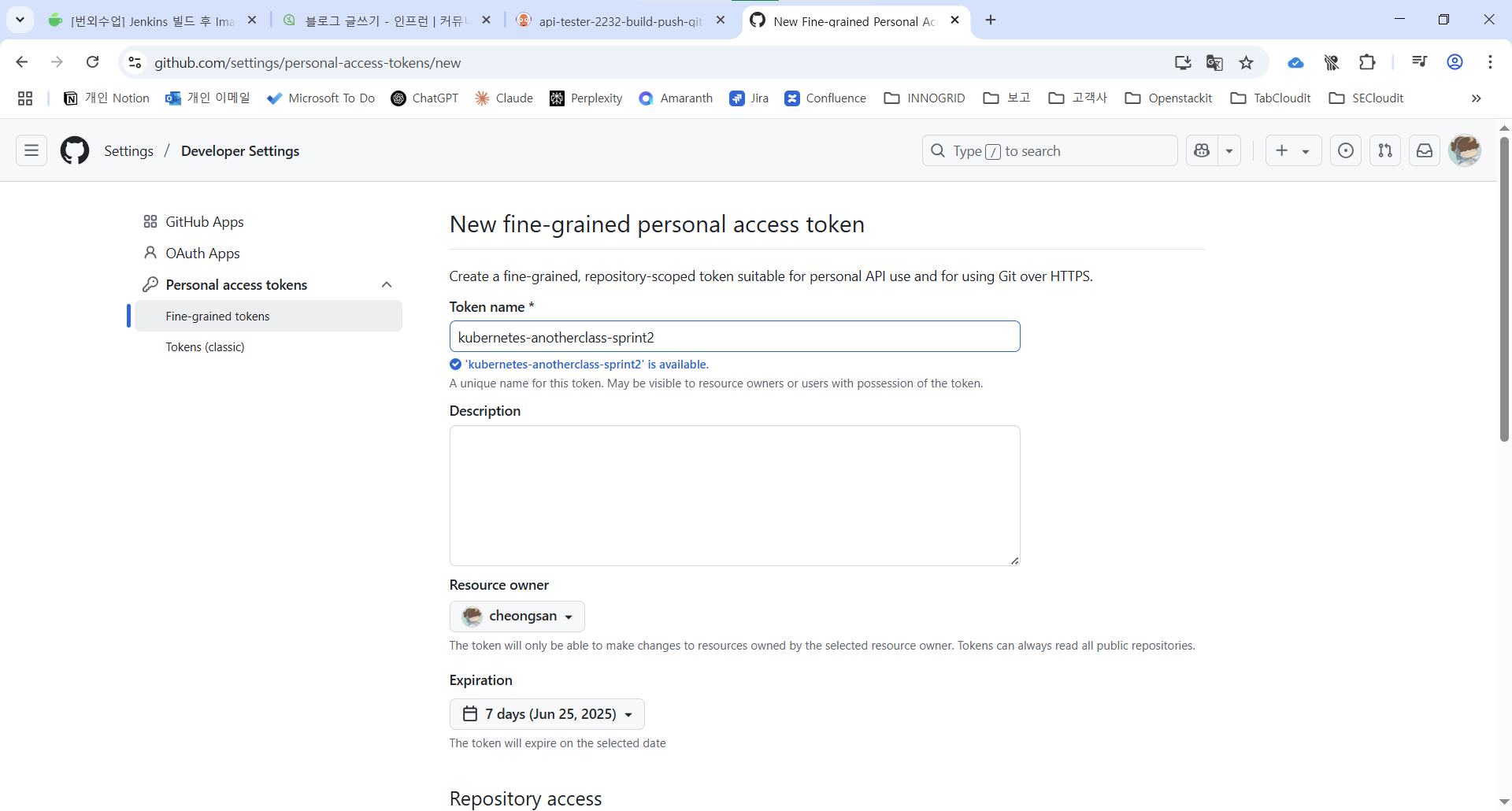Bookmark this page with the star icon
Screen dimensions: 1512x811
tap(1246, 63)
